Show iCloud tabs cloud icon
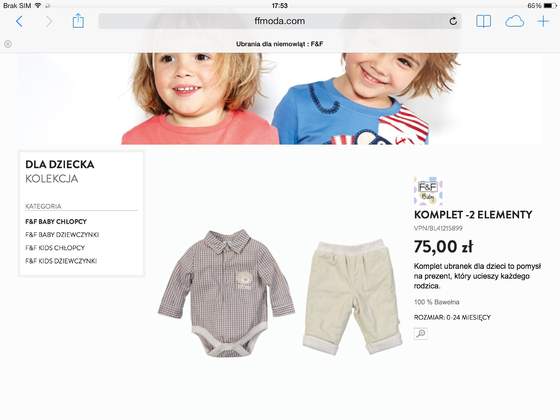This screenshot has height=420, width=560. coord(514,21)
